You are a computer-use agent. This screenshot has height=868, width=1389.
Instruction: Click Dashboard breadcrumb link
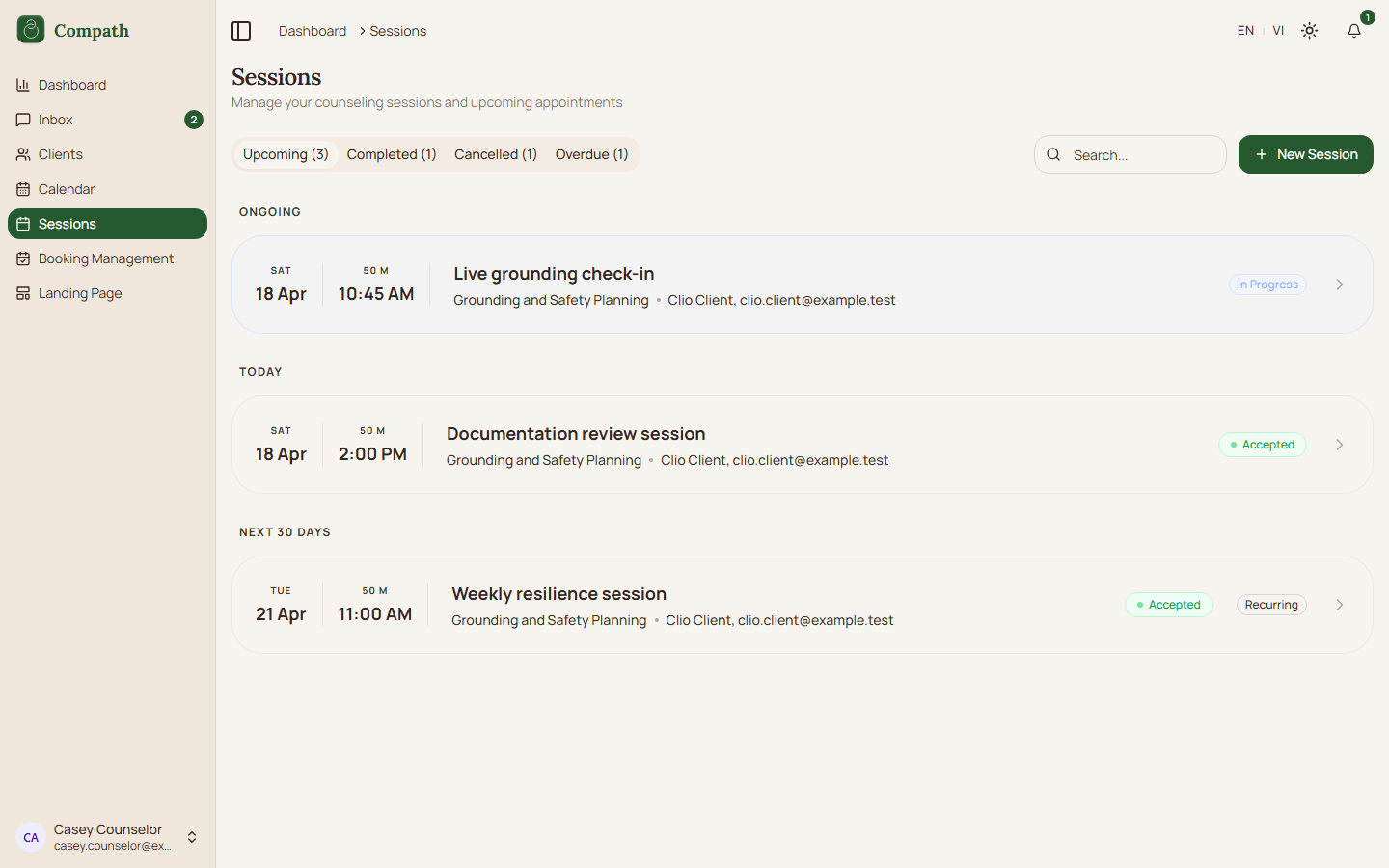pos(313,31)
